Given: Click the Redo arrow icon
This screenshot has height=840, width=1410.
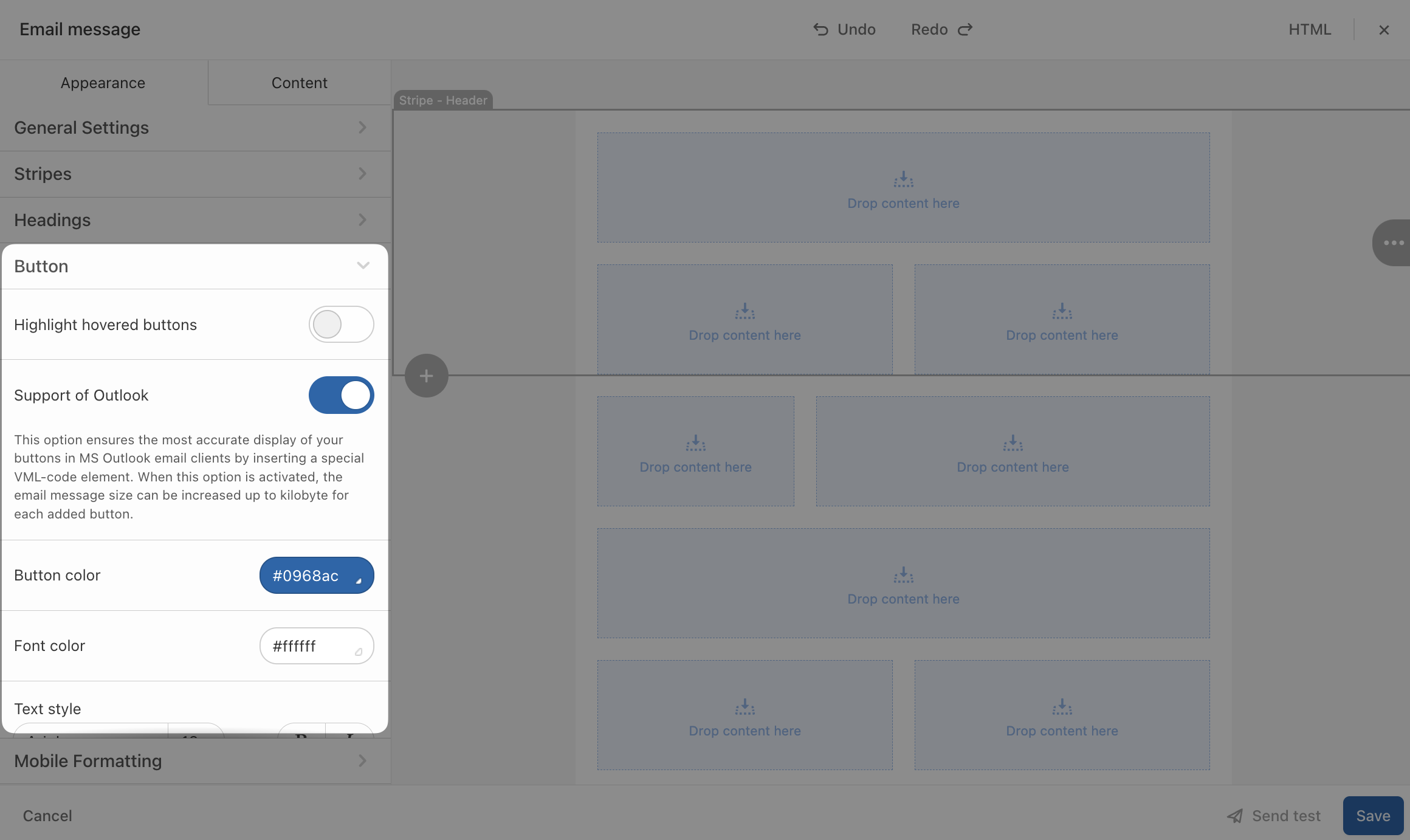Looking at the screenshot, I should coord(965,30).
